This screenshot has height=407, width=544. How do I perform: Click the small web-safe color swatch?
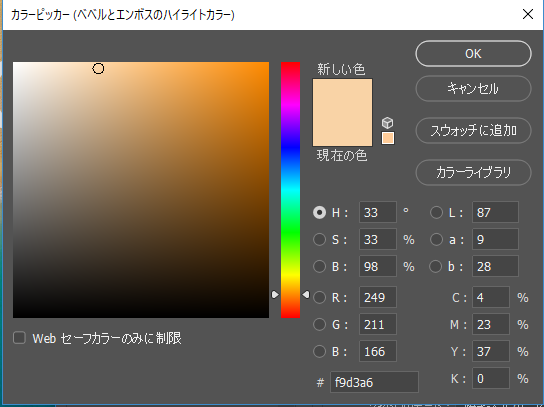(388, 138)
